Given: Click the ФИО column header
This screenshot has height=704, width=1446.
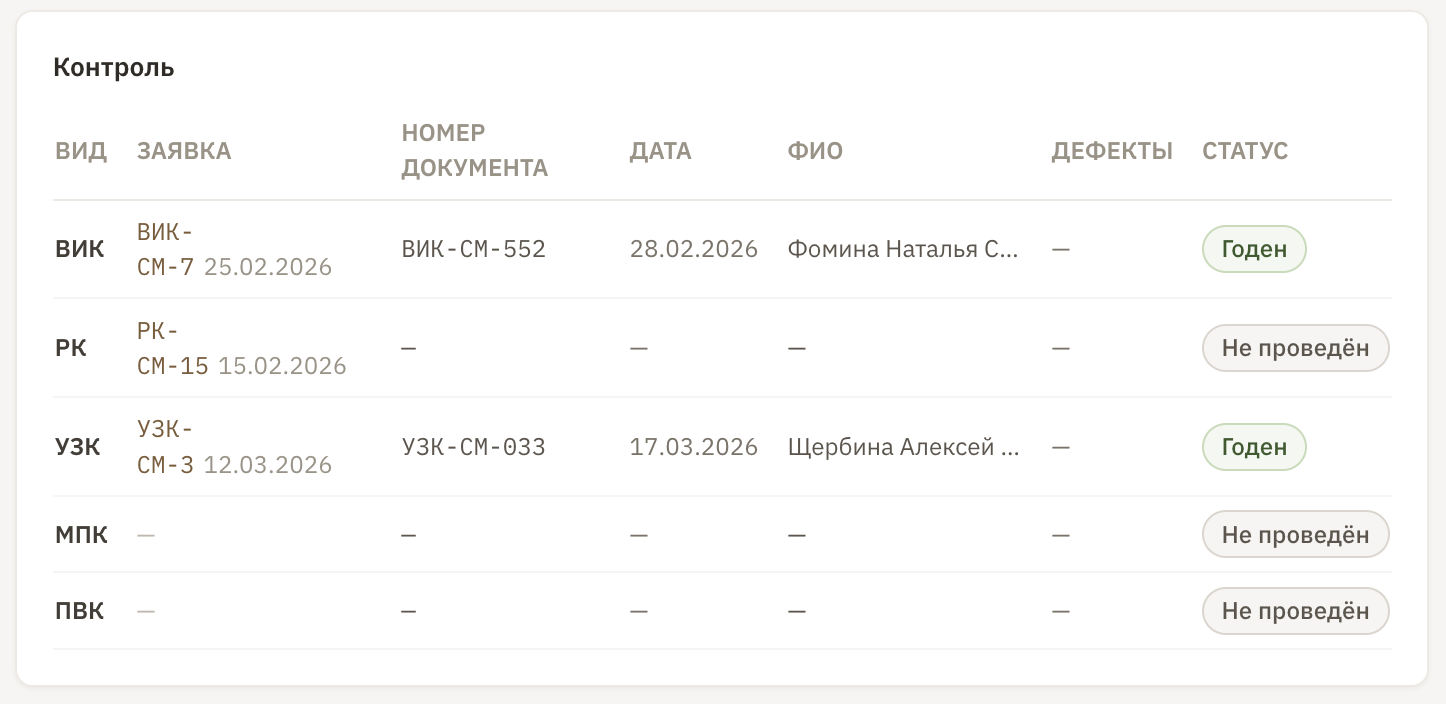Looking at the screenshot, I should pyautogui.click(x=815, y=151).
